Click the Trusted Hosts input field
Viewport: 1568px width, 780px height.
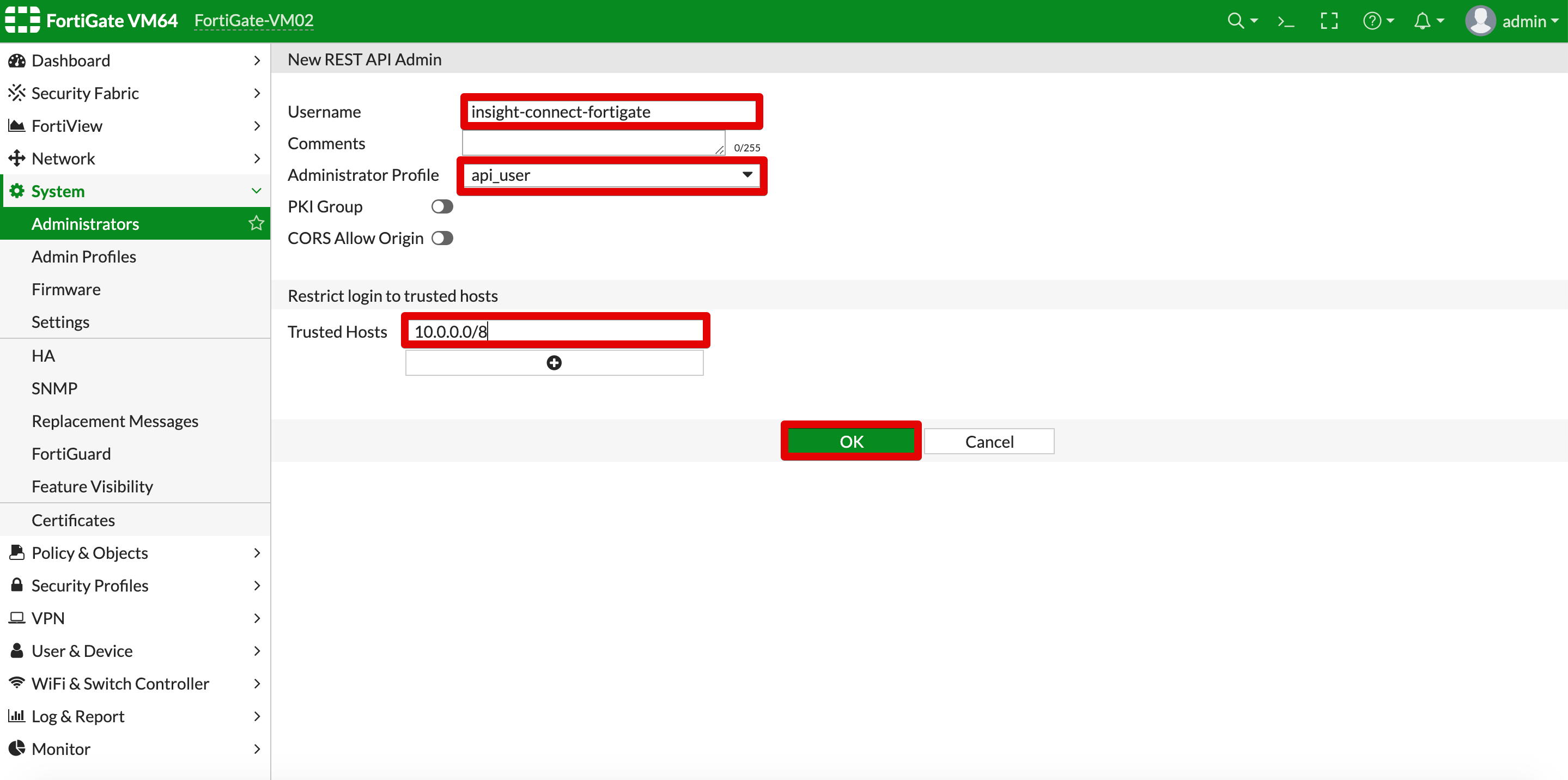click(x=555, y=332)
